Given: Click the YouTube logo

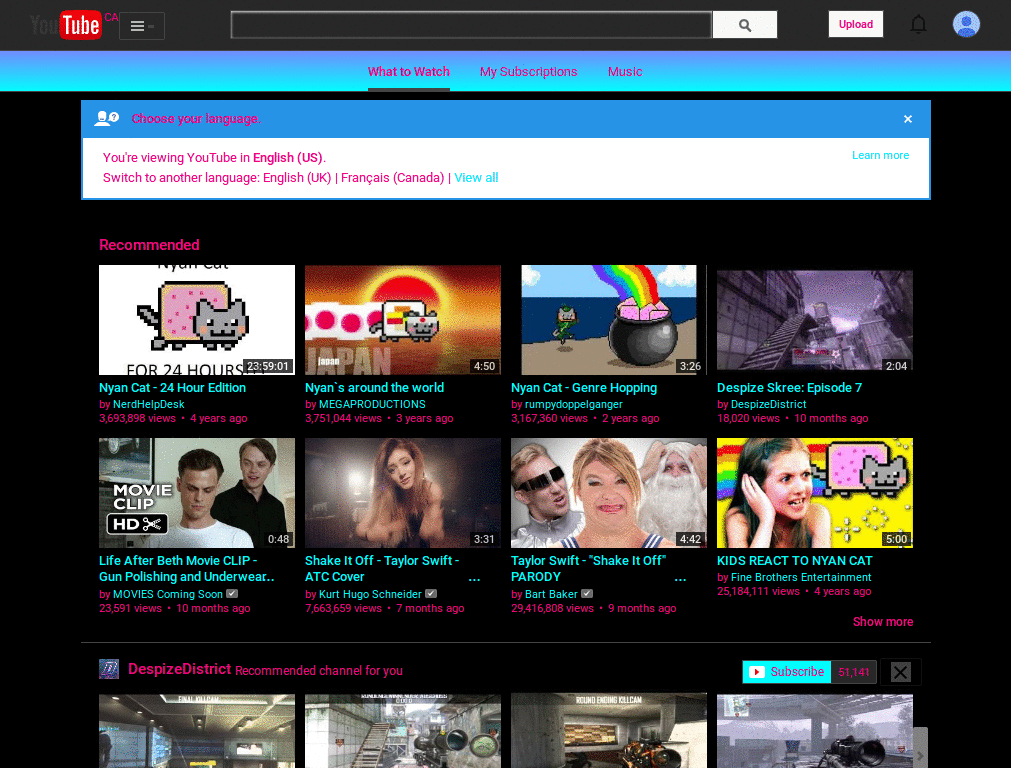Looking at the screenshot, I should point(65,25).
